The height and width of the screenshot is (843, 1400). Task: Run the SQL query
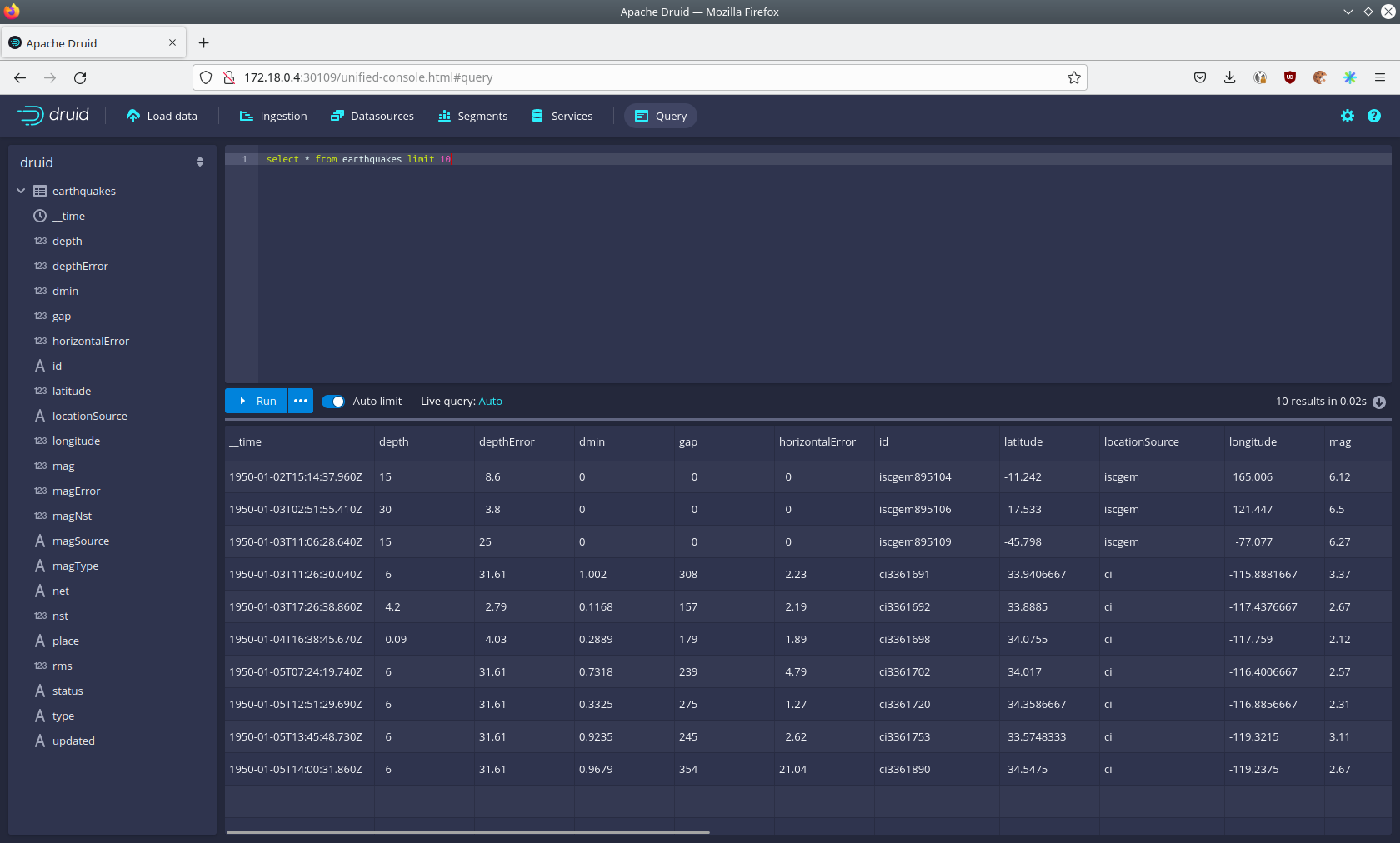(x=257, y=401)
